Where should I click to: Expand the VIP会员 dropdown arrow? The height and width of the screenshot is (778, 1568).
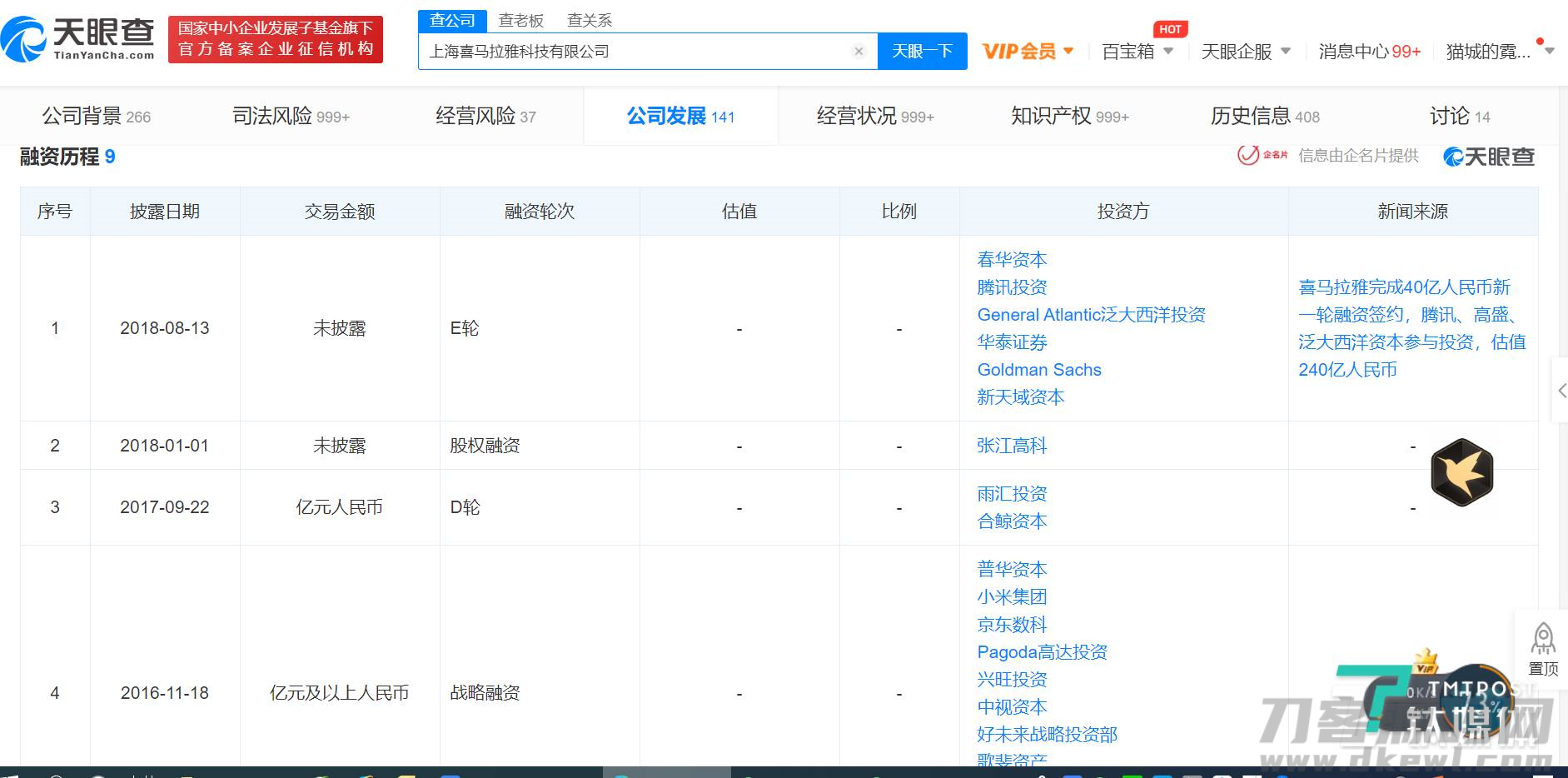coord(1068,51)
